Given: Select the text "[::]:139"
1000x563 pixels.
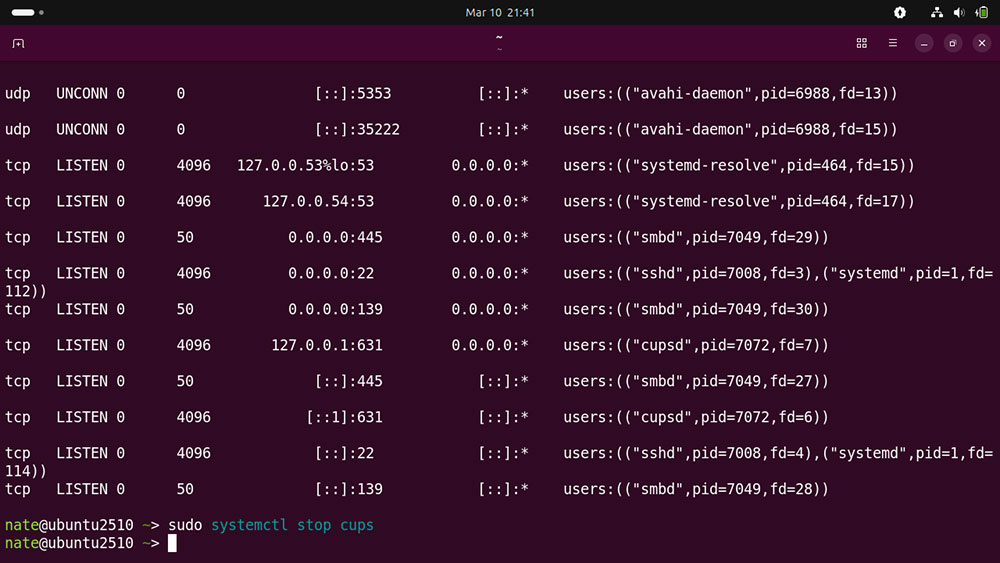Looking at the screenshot, I should [x=349, y=489].
